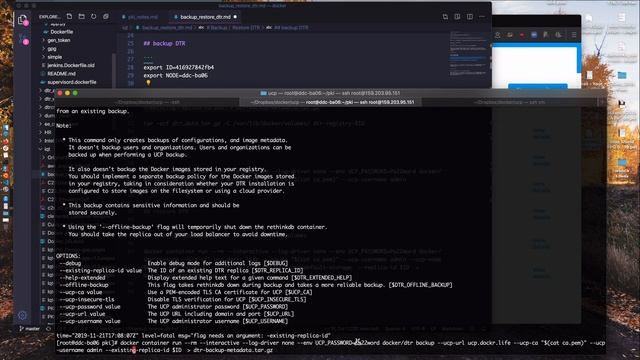
Task: Maximize the terminal window with green button
Action: coord(75,93)
